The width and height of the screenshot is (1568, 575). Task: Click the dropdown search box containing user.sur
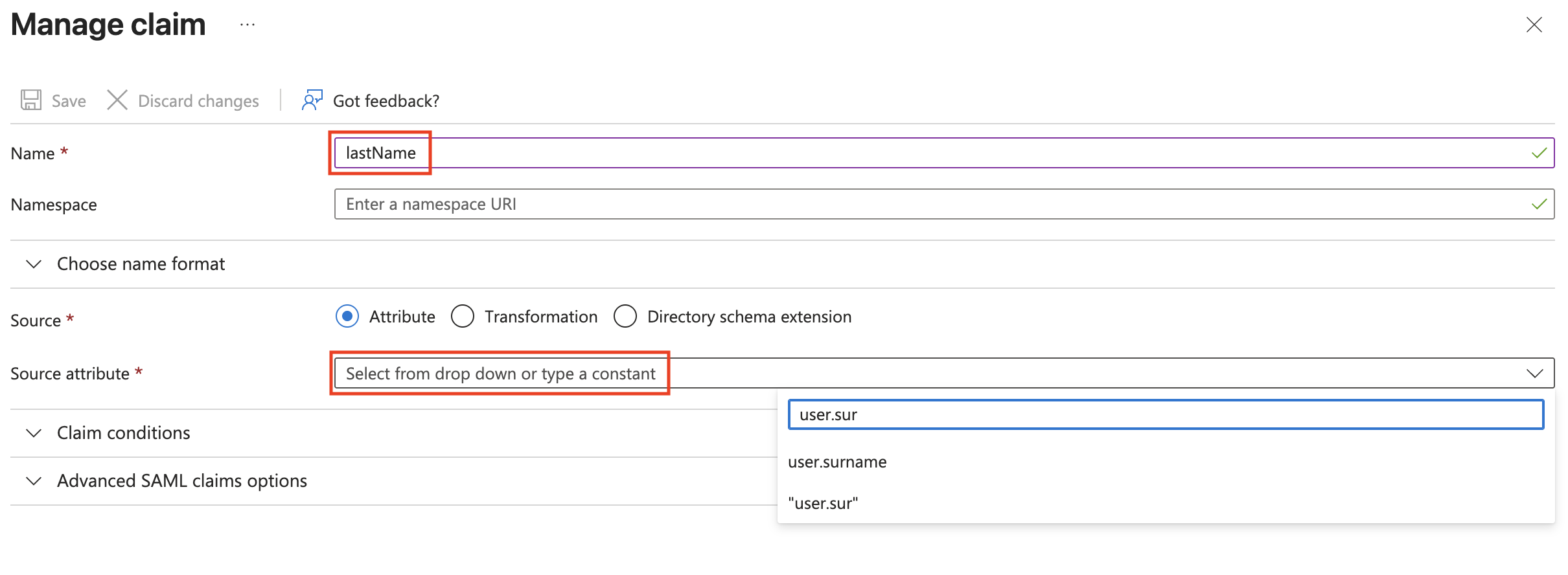[1165, 415]
